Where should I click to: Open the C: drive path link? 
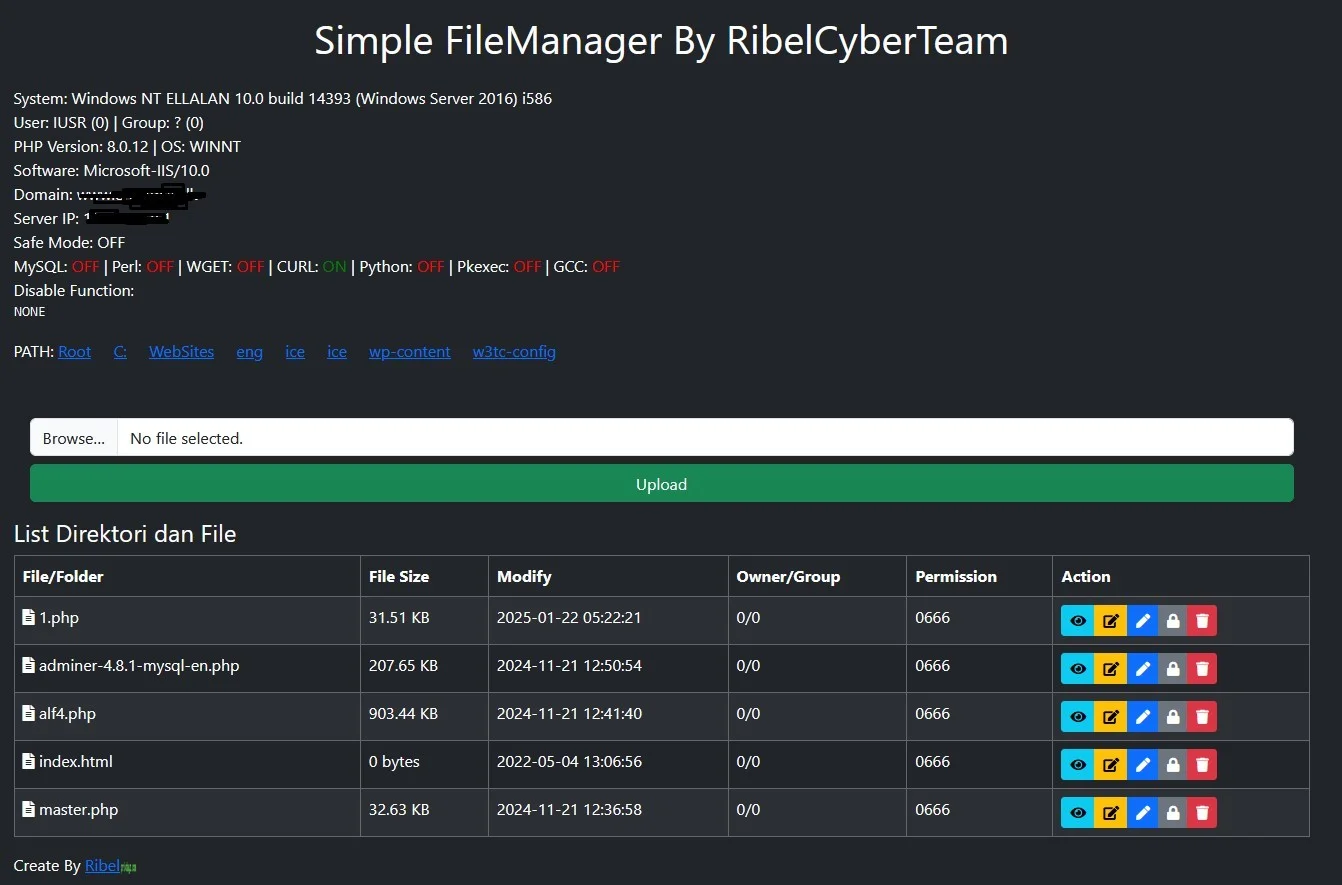point(119,351)
